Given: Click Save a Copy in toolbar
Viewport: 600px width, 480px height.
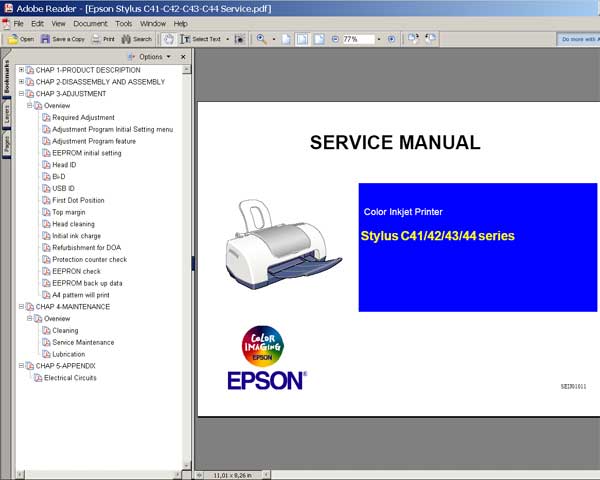Looking at the screenshot, I should [x=62, y=39].
